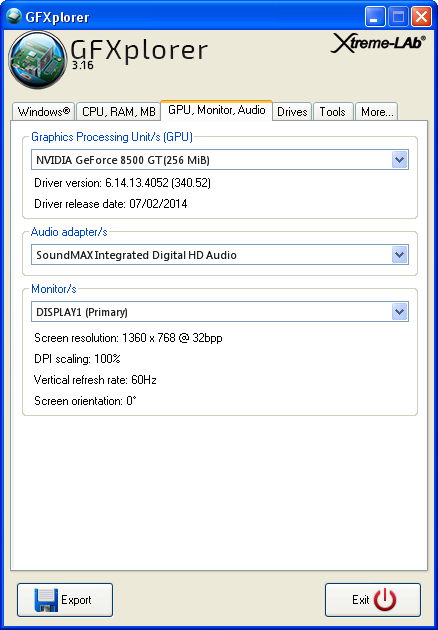Click the title bar GFXplorer app icon
This screenshot has height=630, width=438.
pos(13,16)
